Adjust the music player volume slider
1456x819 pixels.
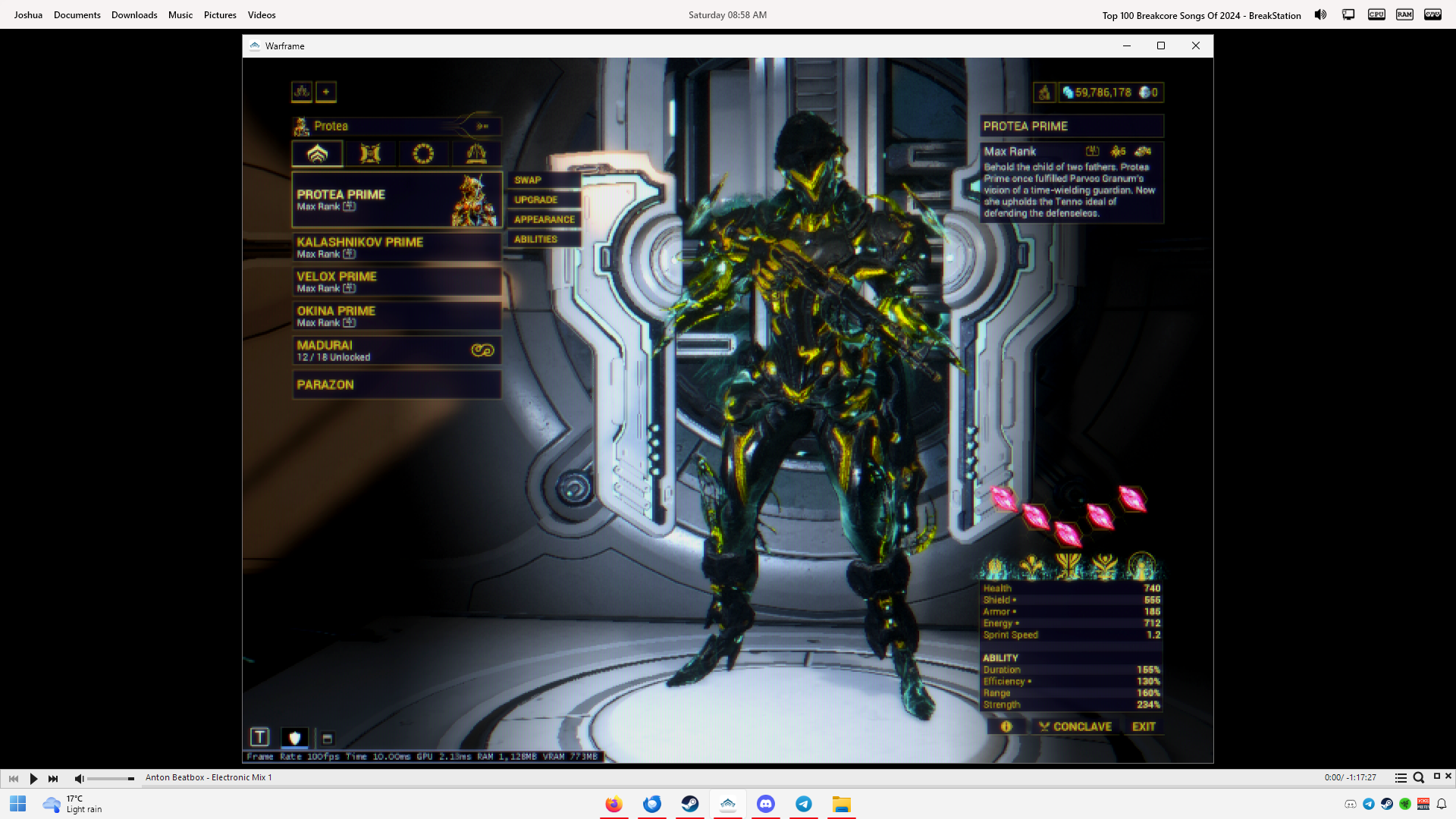click(x=111, y=778)
